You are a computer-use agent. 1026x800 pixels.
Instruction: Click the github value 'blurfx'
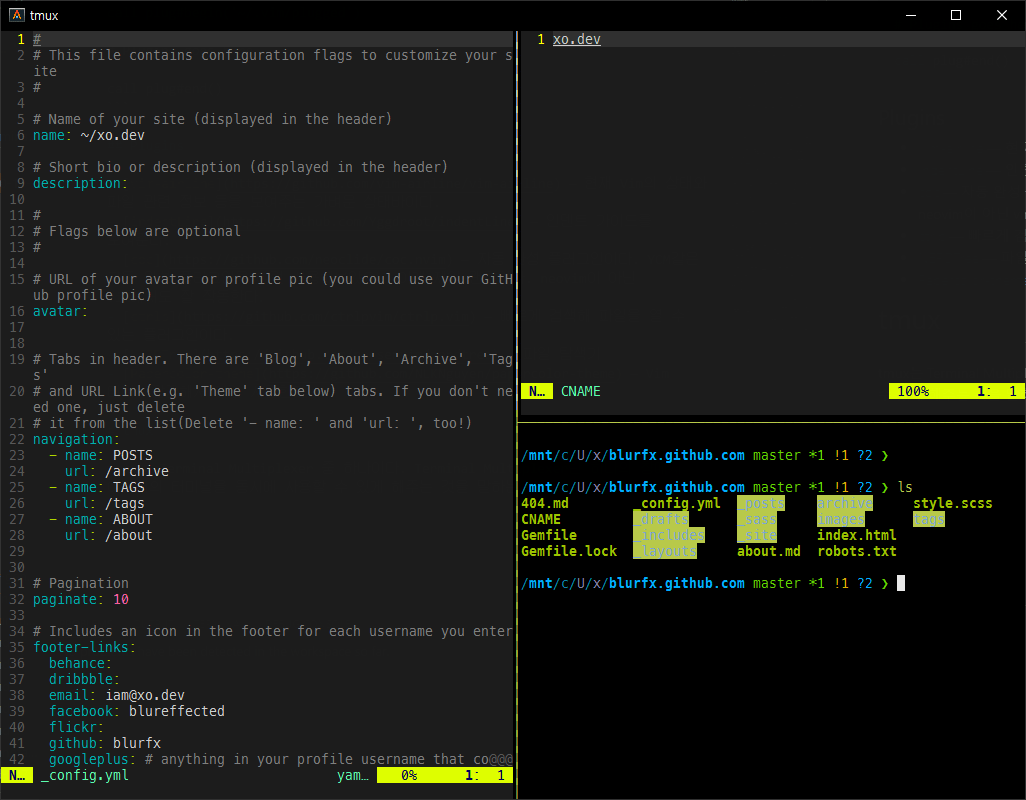click(137, 744)
